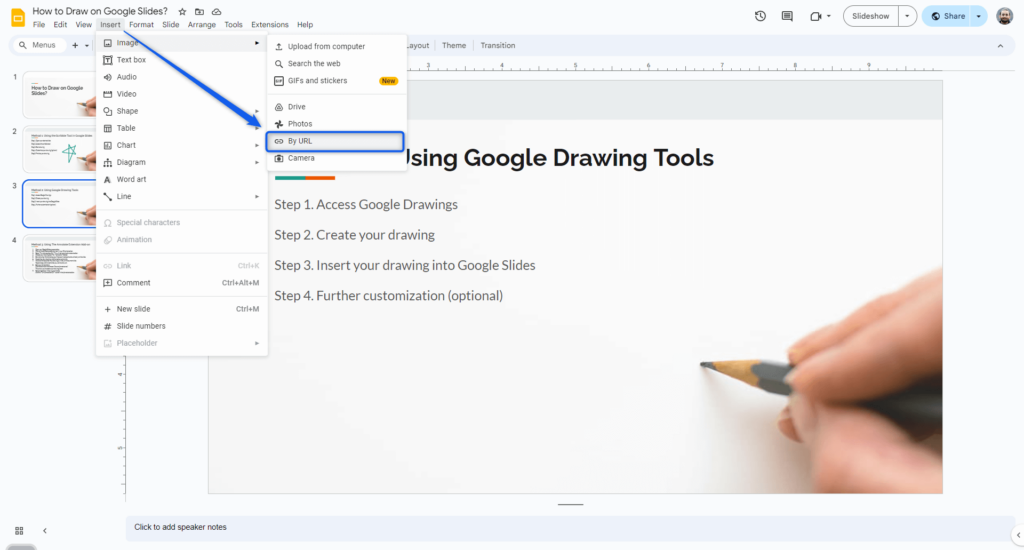Click the new slide plus icon
The image size is (1024, 550).
pos(74,45)
